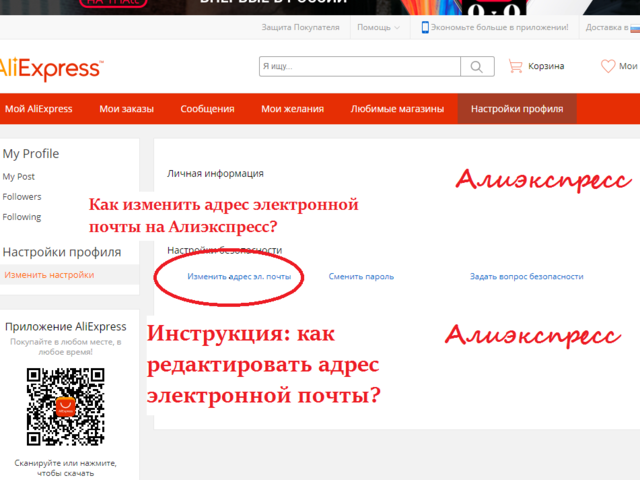Select Изменить настройки sidebar item
This screenshot has height=480, width=640.
pyautogui.click(x=49, y=275)
